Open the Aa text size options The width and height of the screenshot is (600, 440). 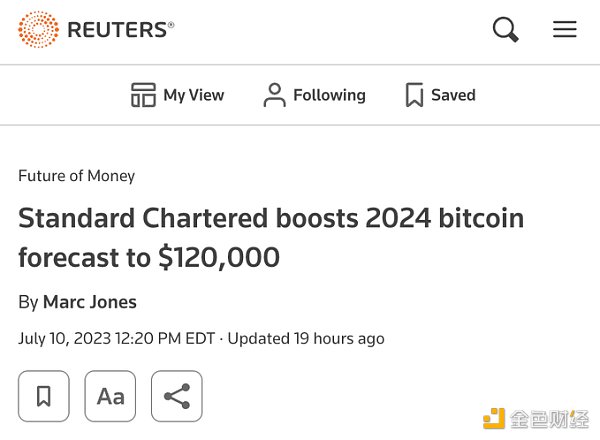[x=110, y=396]
